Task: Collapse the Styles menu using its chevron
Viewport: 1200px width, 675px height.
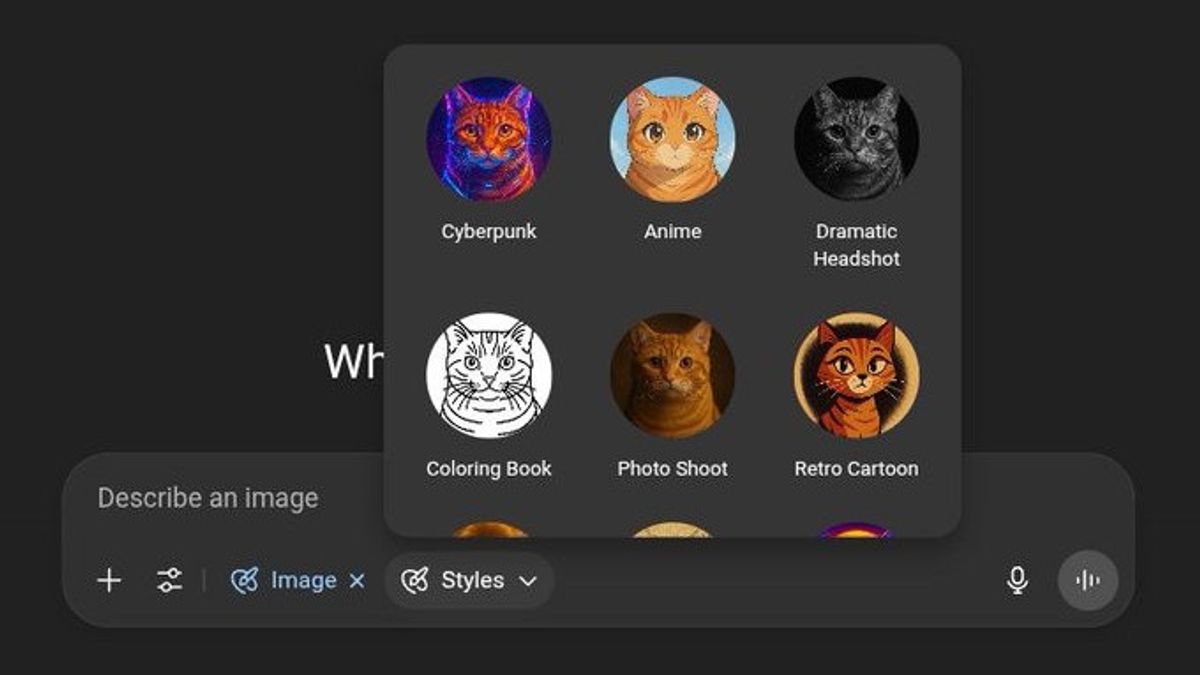Action: pyautogui.click(x=528, y=581)
